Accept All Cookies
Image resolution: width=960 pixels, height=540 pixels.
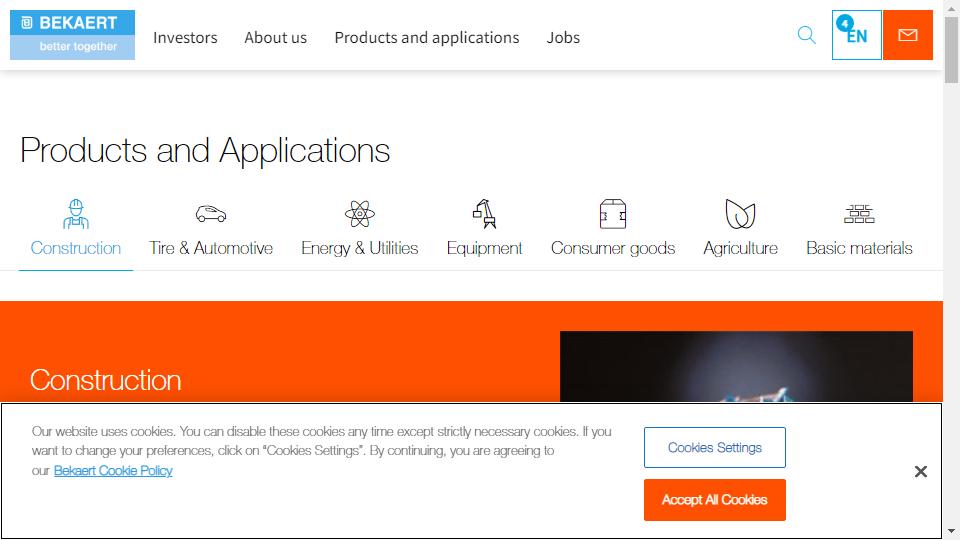click(714, 500)
